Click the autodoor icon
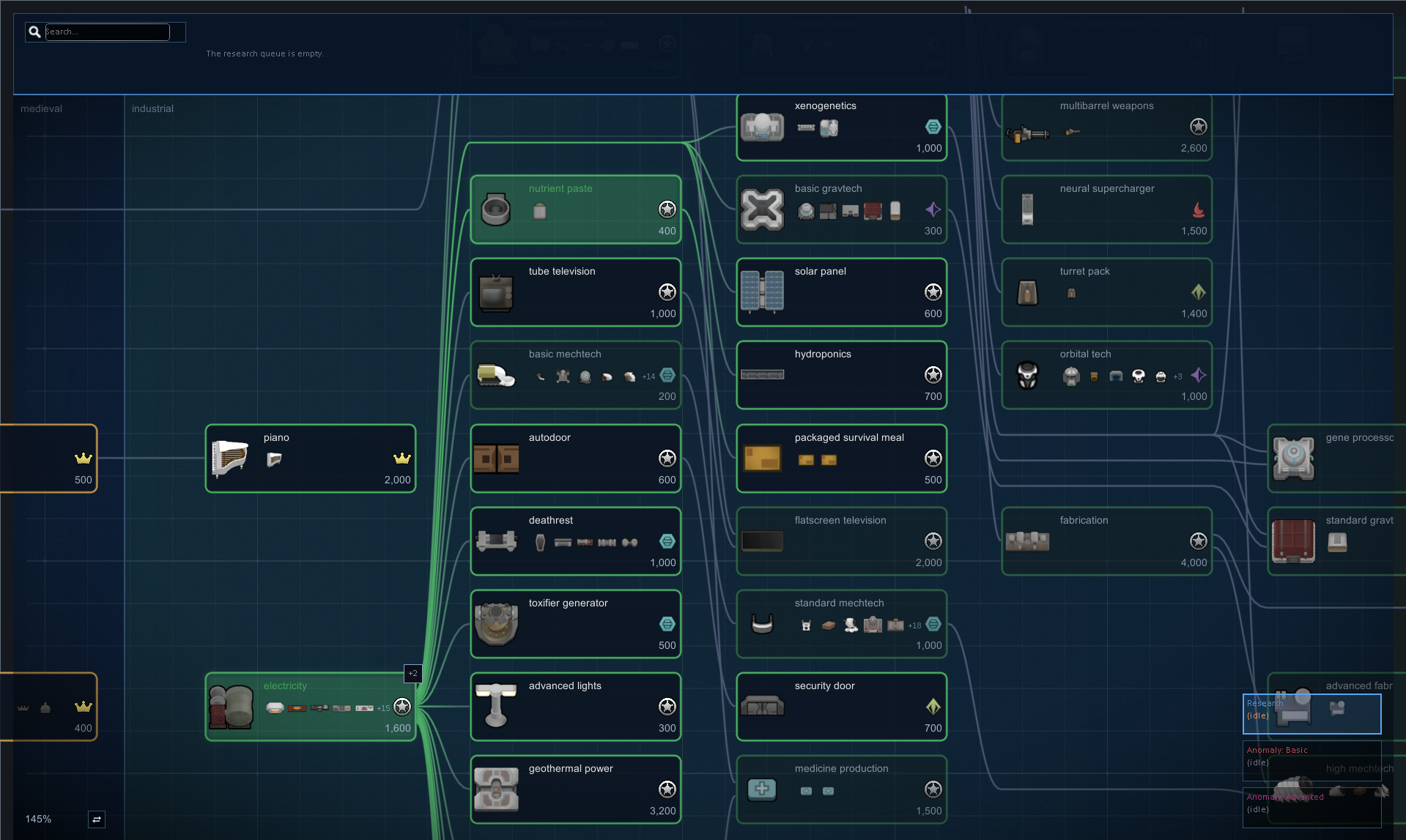Viewport: 1406px width, 840px height. coord(496,459)
